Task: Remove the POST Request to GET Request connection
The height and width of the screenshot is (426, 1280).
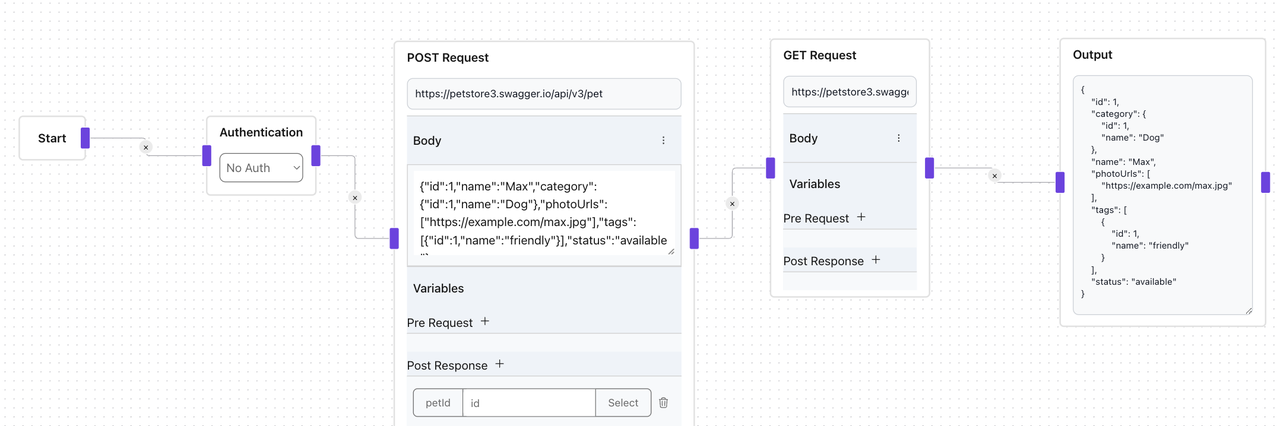Action: click(732, 204)
